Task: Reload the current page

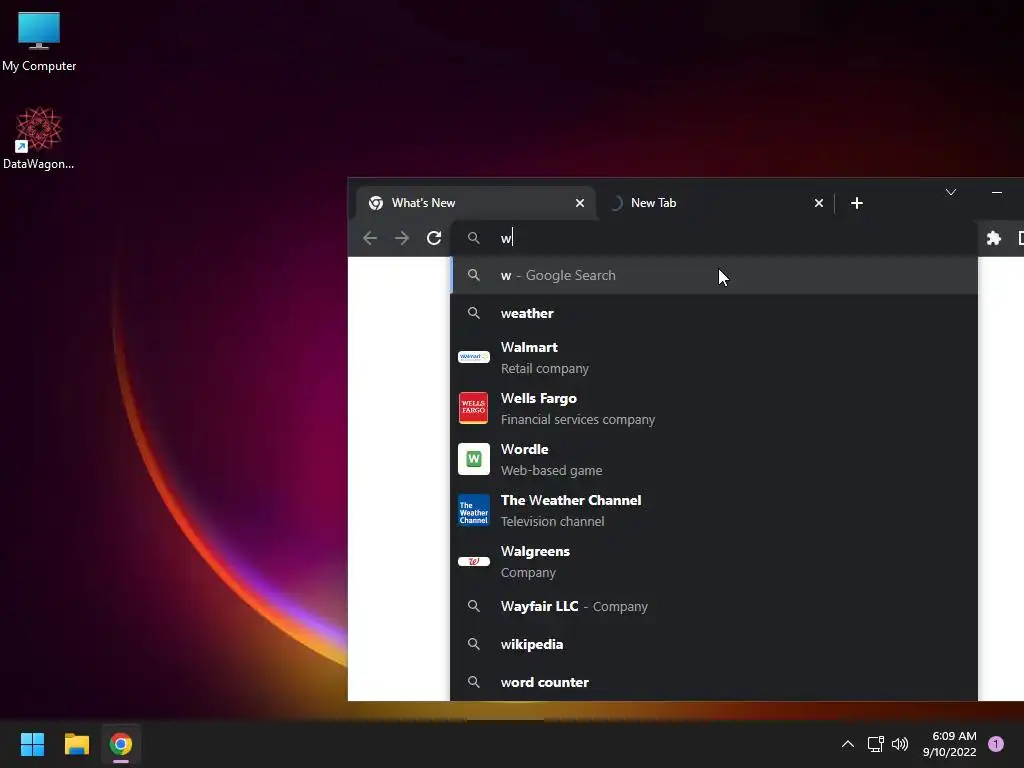Action: [x=434, y=238]
